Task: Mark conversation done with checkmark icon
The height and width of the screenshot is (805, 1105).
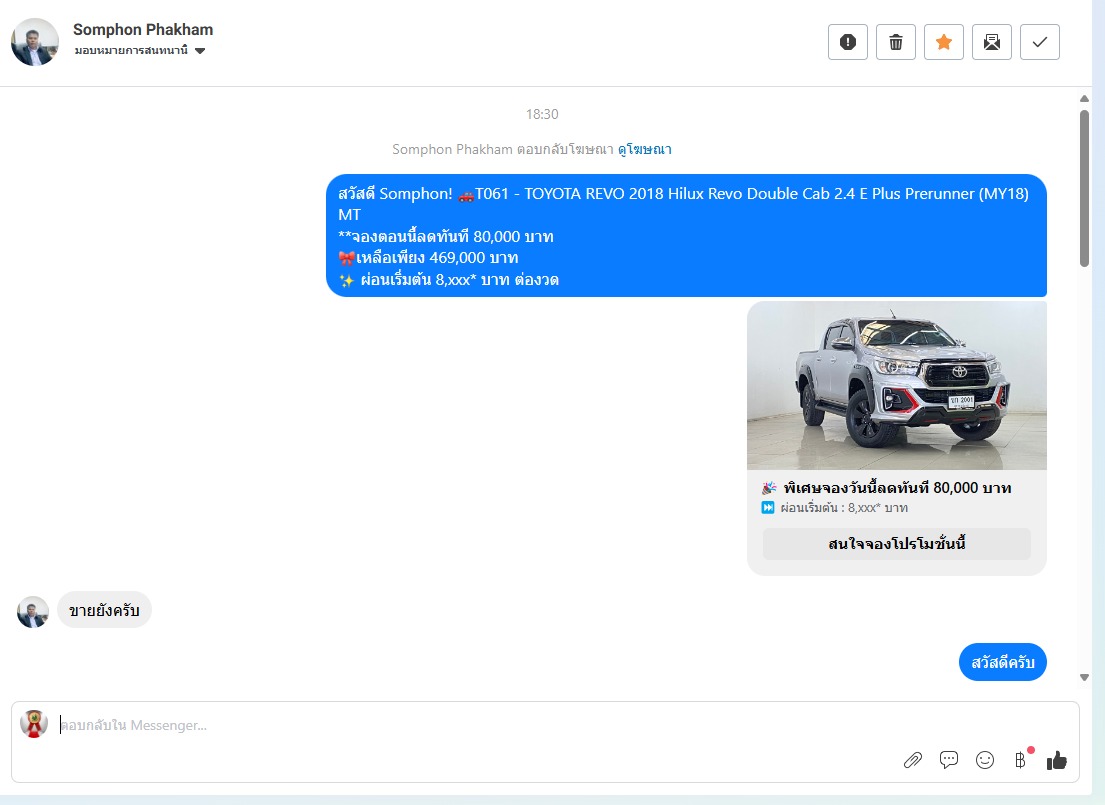Action: pyautogui.click(x=1039, y=42)
